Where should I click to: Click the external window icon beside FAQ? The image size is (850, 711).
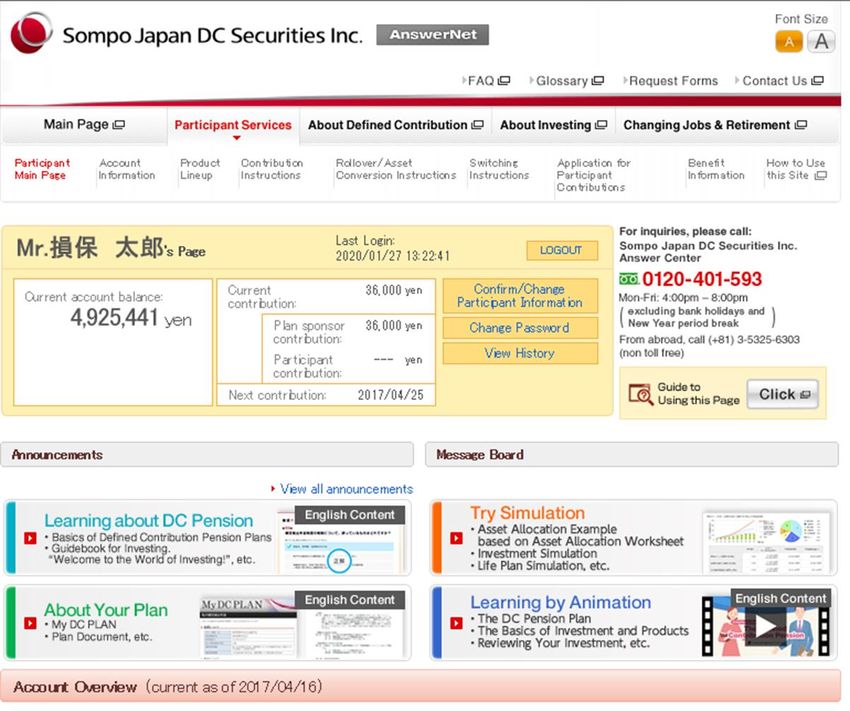pos(504,81)
